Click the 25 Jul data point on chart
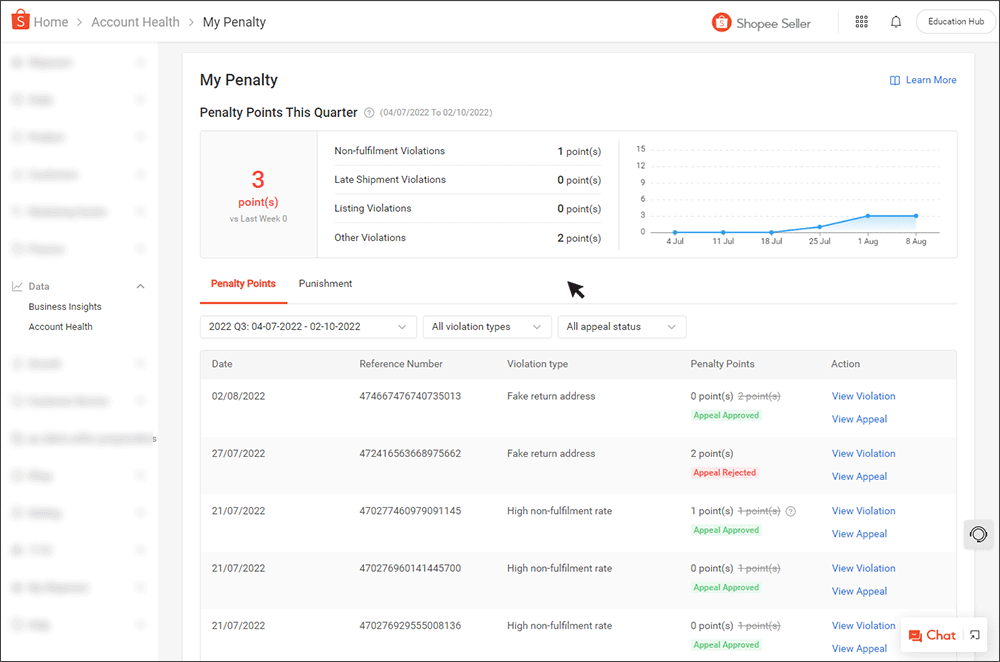The width and height of the screenshot is (1000, 662). coord(820,226)
